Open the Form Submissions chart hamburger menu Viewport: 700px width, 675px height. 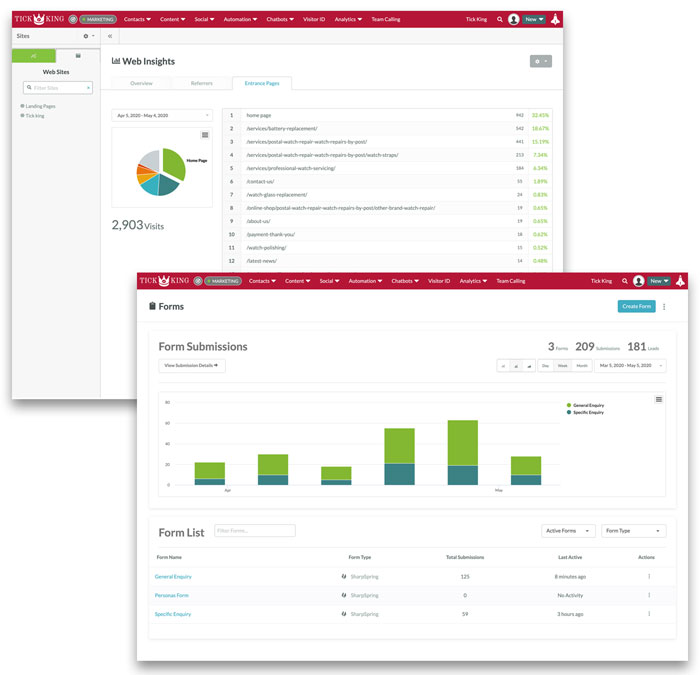point(658,400)
